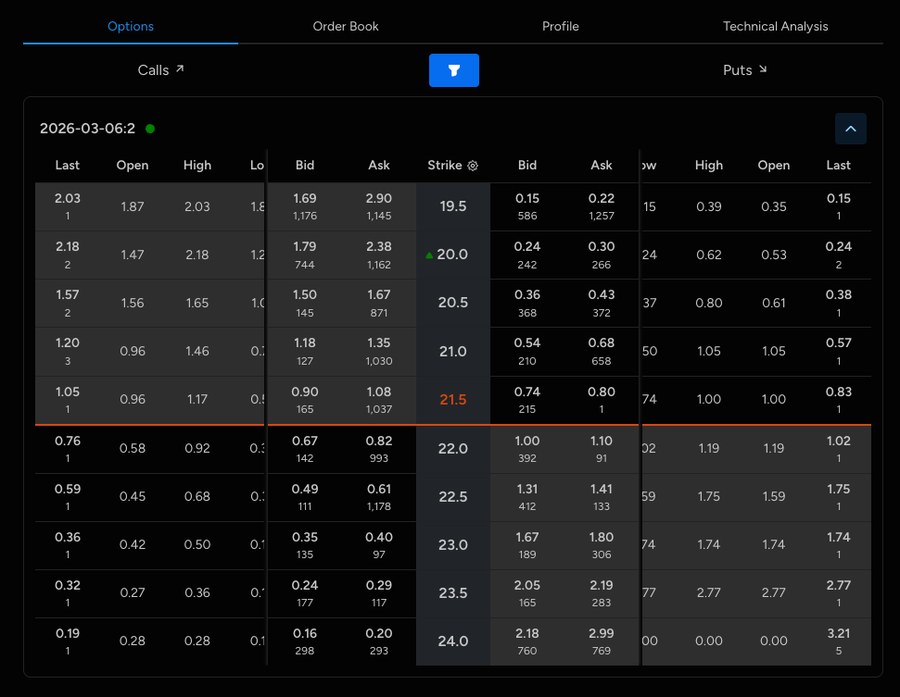The width and height of the screenshot is (900, 697).
Task: Click the 2026-03-06:2 expiry date label
Action: (x=87, y=129)
